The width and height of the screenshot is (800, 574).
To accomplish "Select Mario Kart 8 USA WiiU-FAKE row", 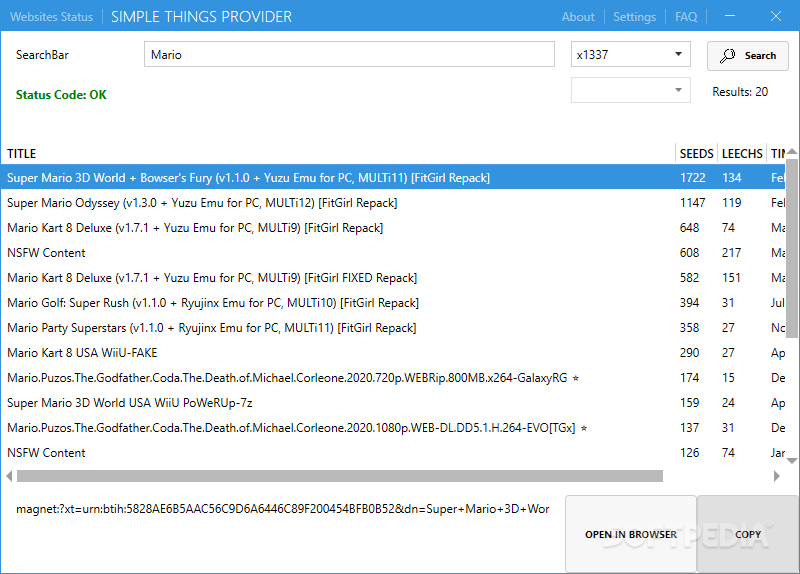I will coord(393,353).
